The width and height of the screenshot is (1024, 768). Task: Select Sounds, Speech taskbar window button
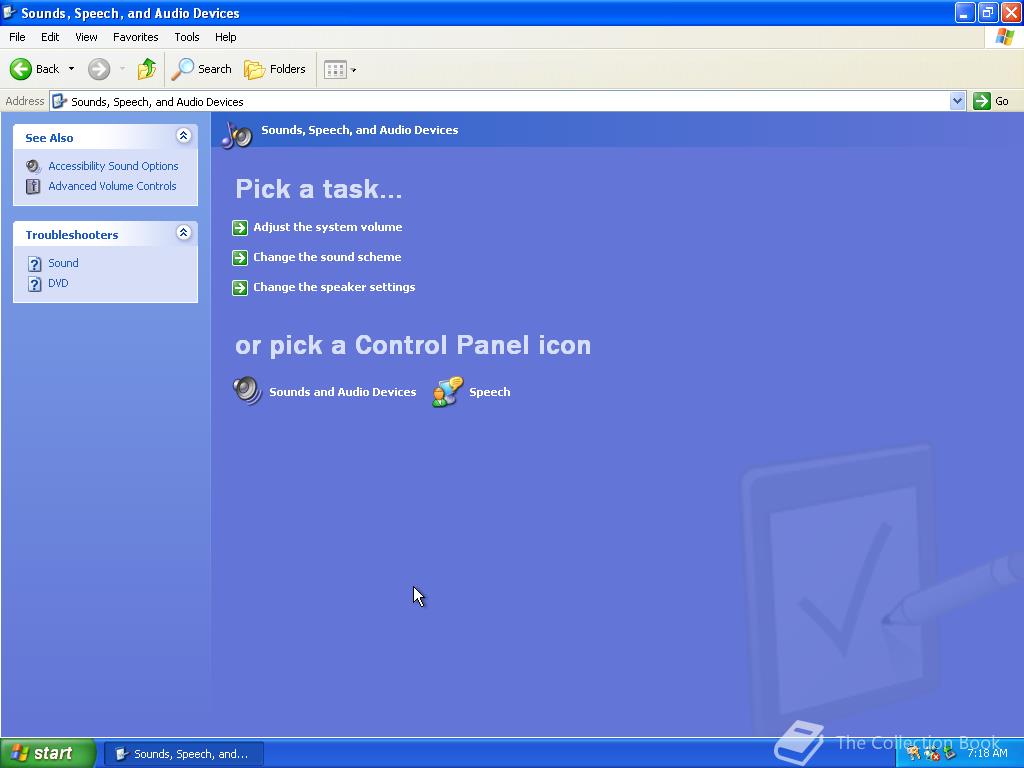(184, 754)
